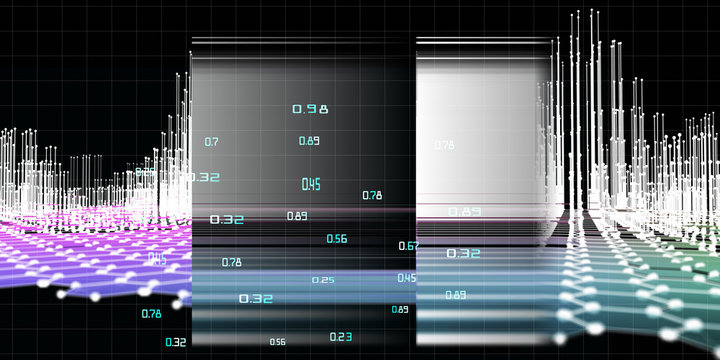Select faint 0.78 label on bright white panel
The width and height of the screenshot is (720, 360).
point(444,146)
